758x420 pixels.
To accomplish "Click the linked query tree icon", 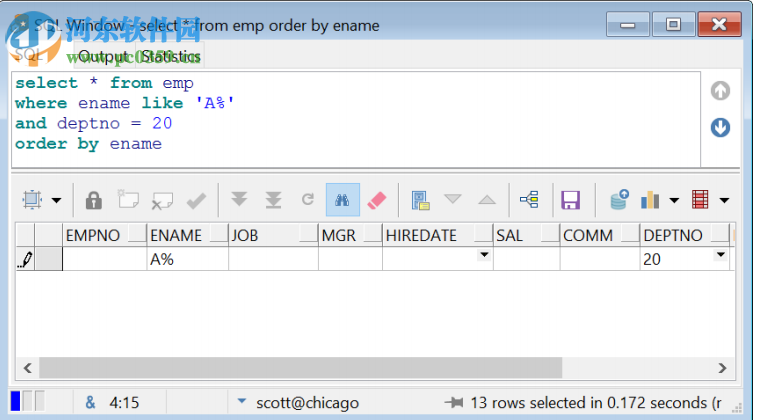I will point(529,199).
